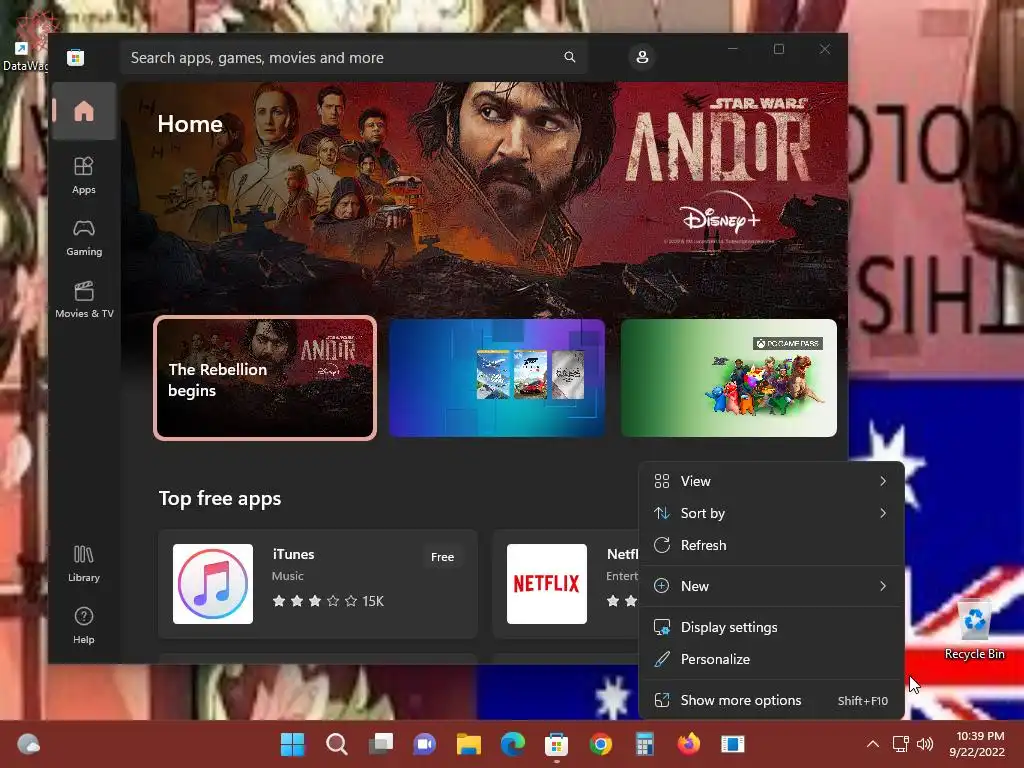Launch Firefox from taskbar

pyautogui.click(x=688, y=744)
